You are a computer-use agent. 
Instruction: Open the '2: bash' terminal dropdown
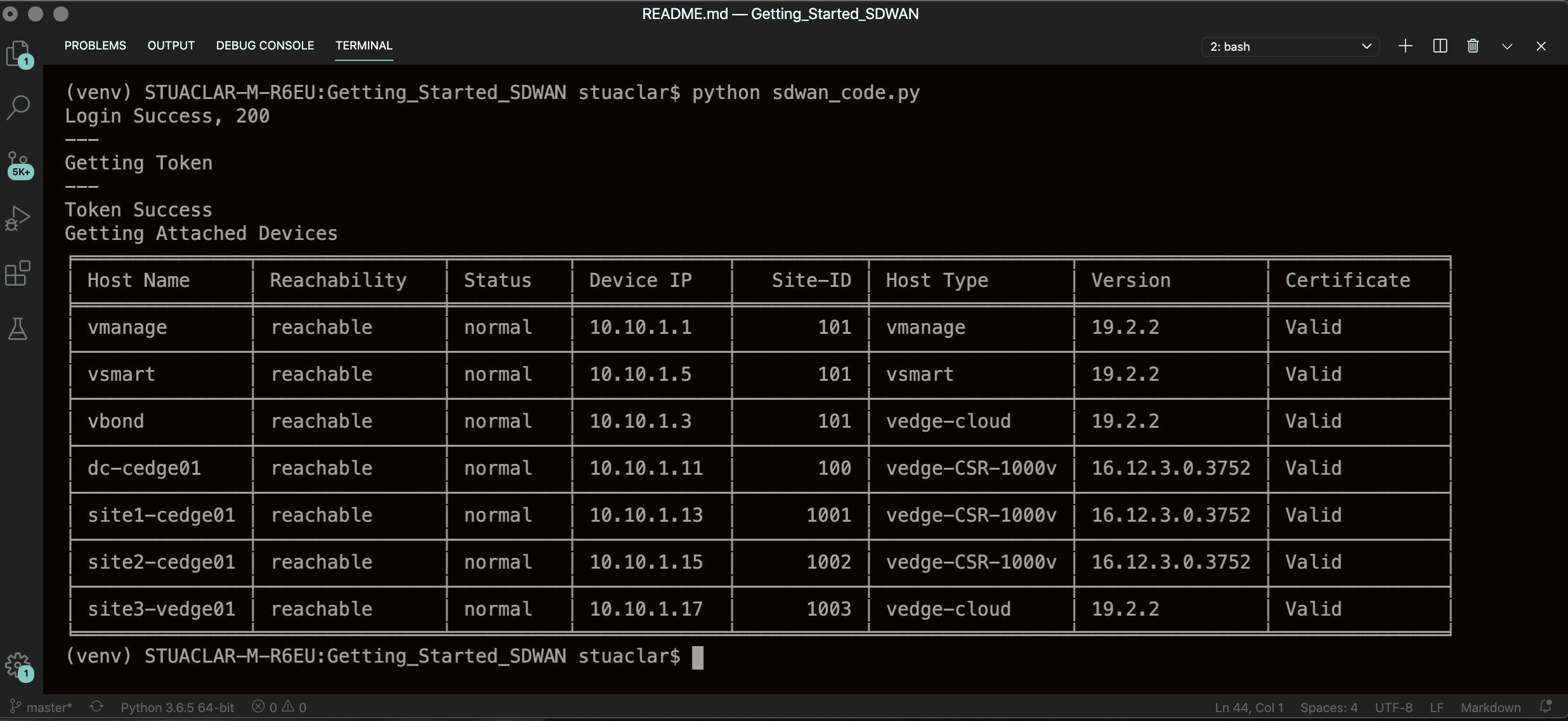[1290, 47]
